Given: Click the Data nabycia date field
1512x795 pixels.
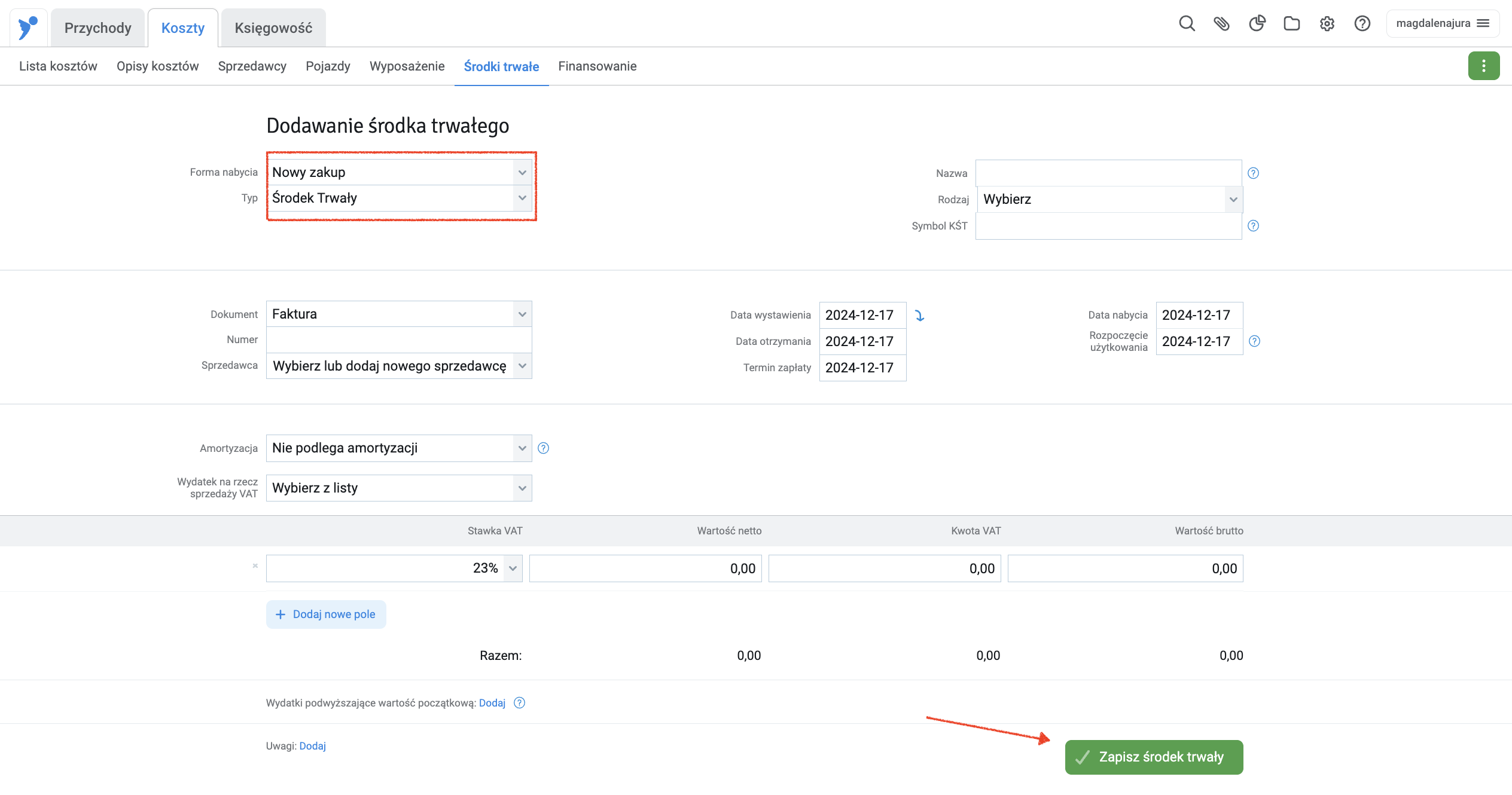Looking at the screenshot, I should pyautogui.click(x=1200, y=316).
